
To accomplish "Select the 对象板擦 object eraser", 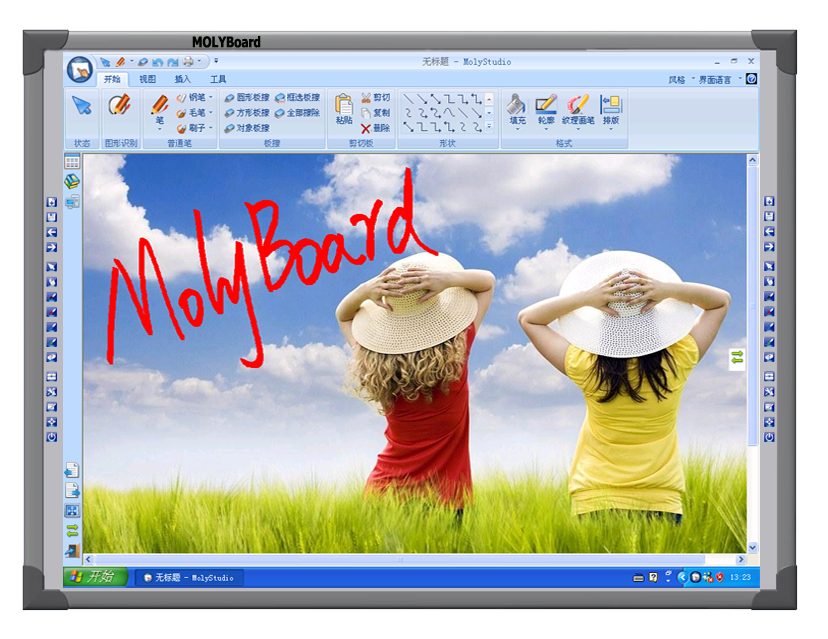I will click(247, 128).
